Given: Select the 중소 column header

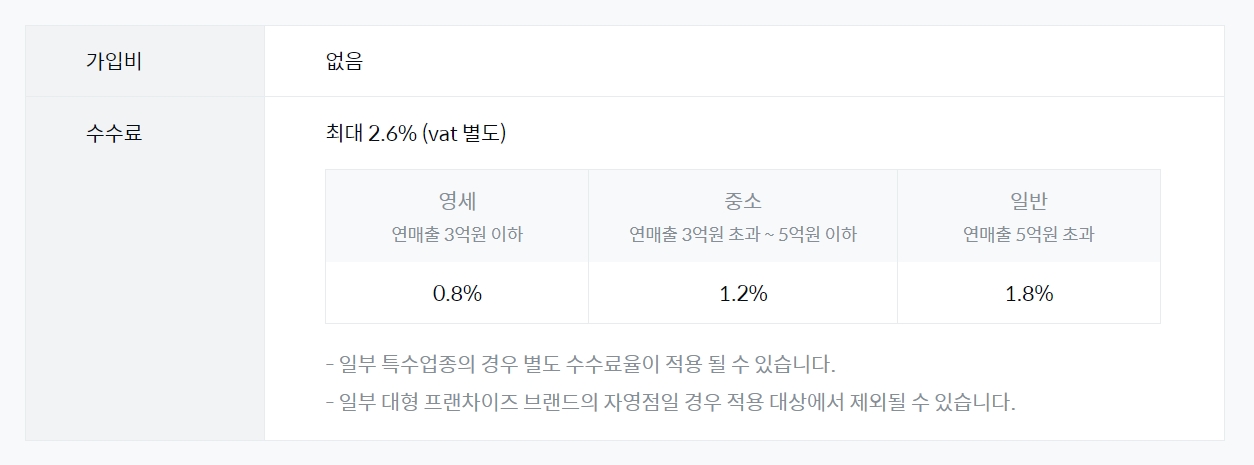Looking at the screenshot, I should point(742,201).
